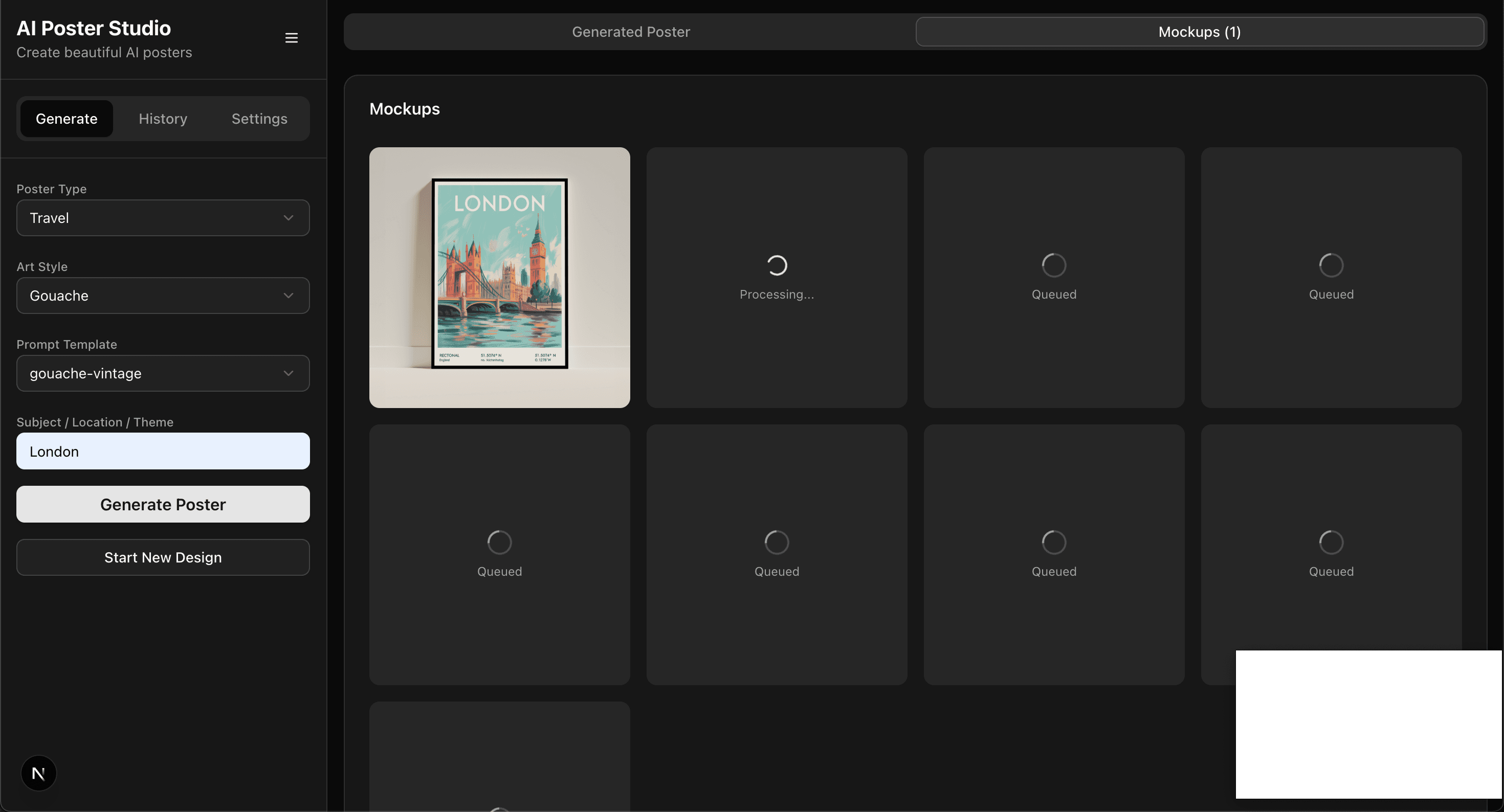The width and height of the screenshot is (1504, 812).
Task: Click the Prompt Template label
Action: 67,345
